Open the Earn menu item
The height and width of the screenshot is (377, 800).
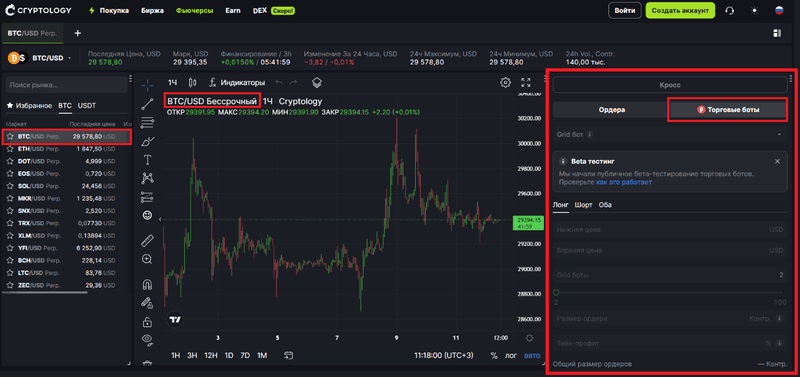(x=233, y=10)
